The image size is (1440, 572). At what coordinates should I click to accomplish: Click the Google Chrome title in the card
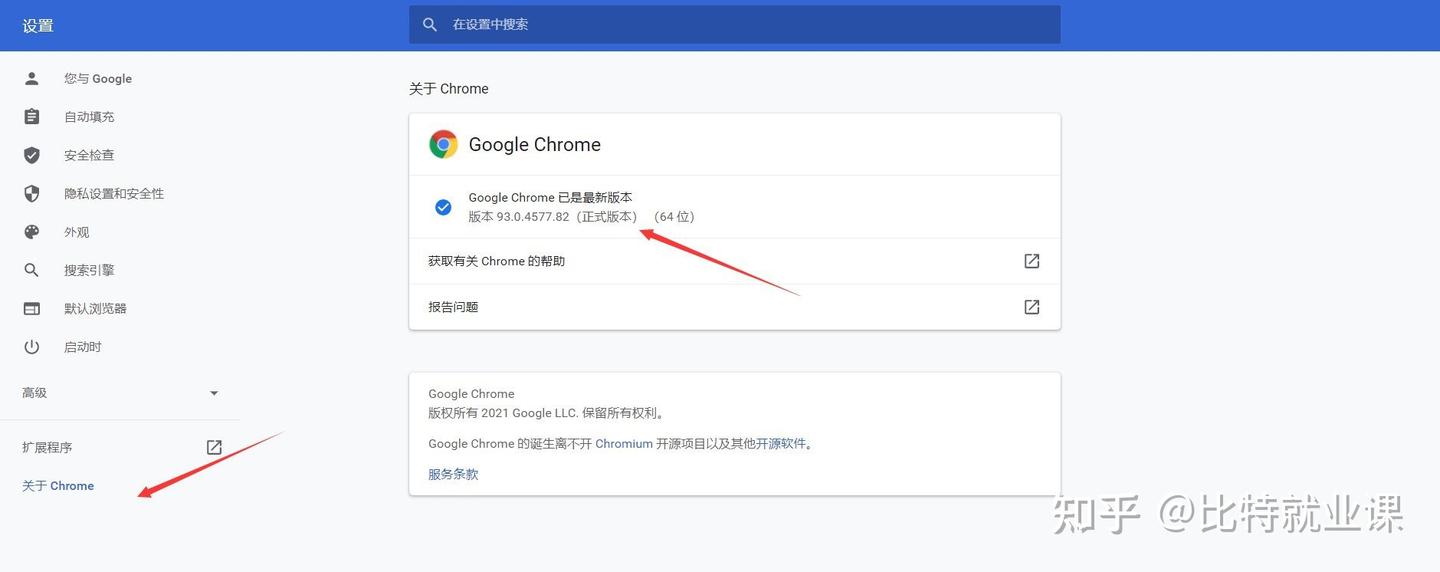535,144
